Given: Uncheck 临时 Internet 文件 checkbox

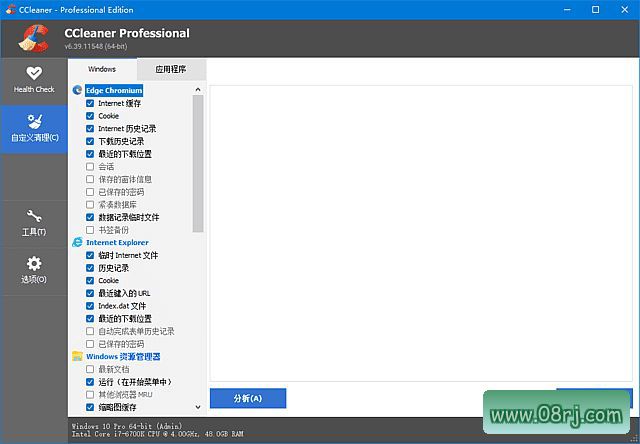Looking at the screenshot, I should (x=90, y=255).
